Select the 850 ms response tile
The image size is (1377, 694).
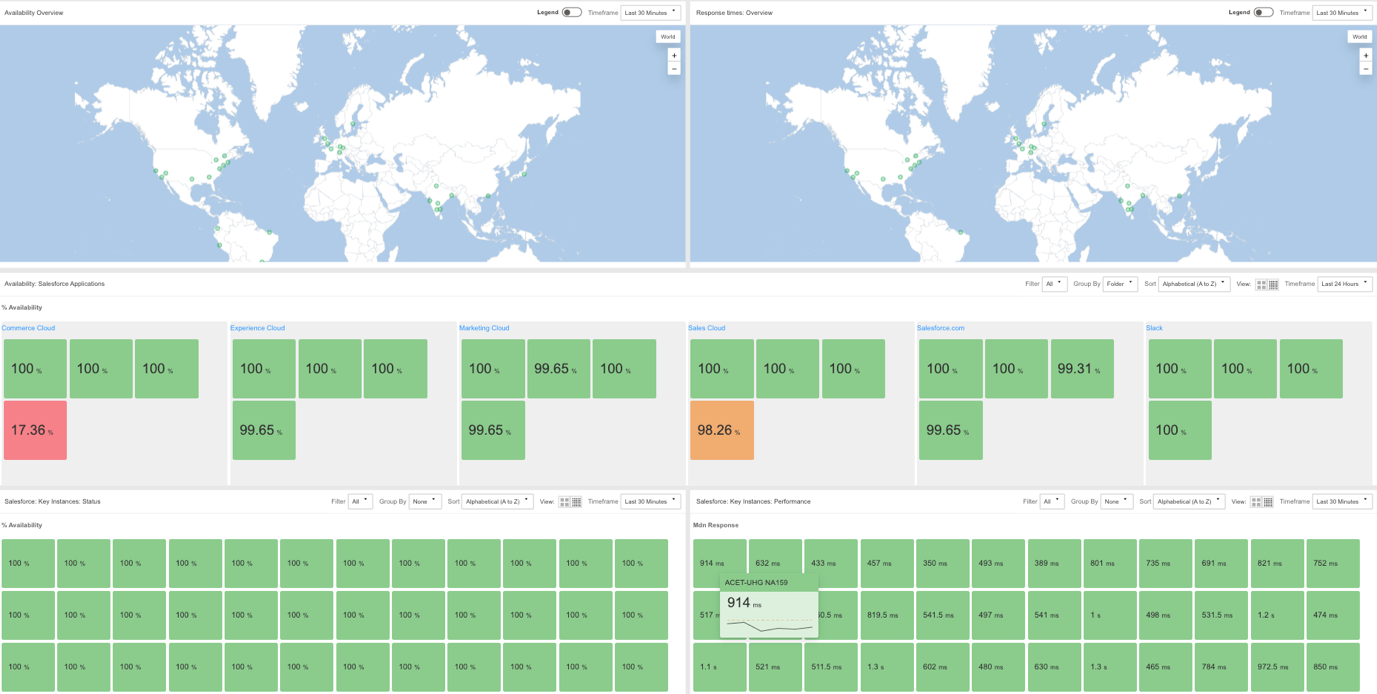[1333, 666]
